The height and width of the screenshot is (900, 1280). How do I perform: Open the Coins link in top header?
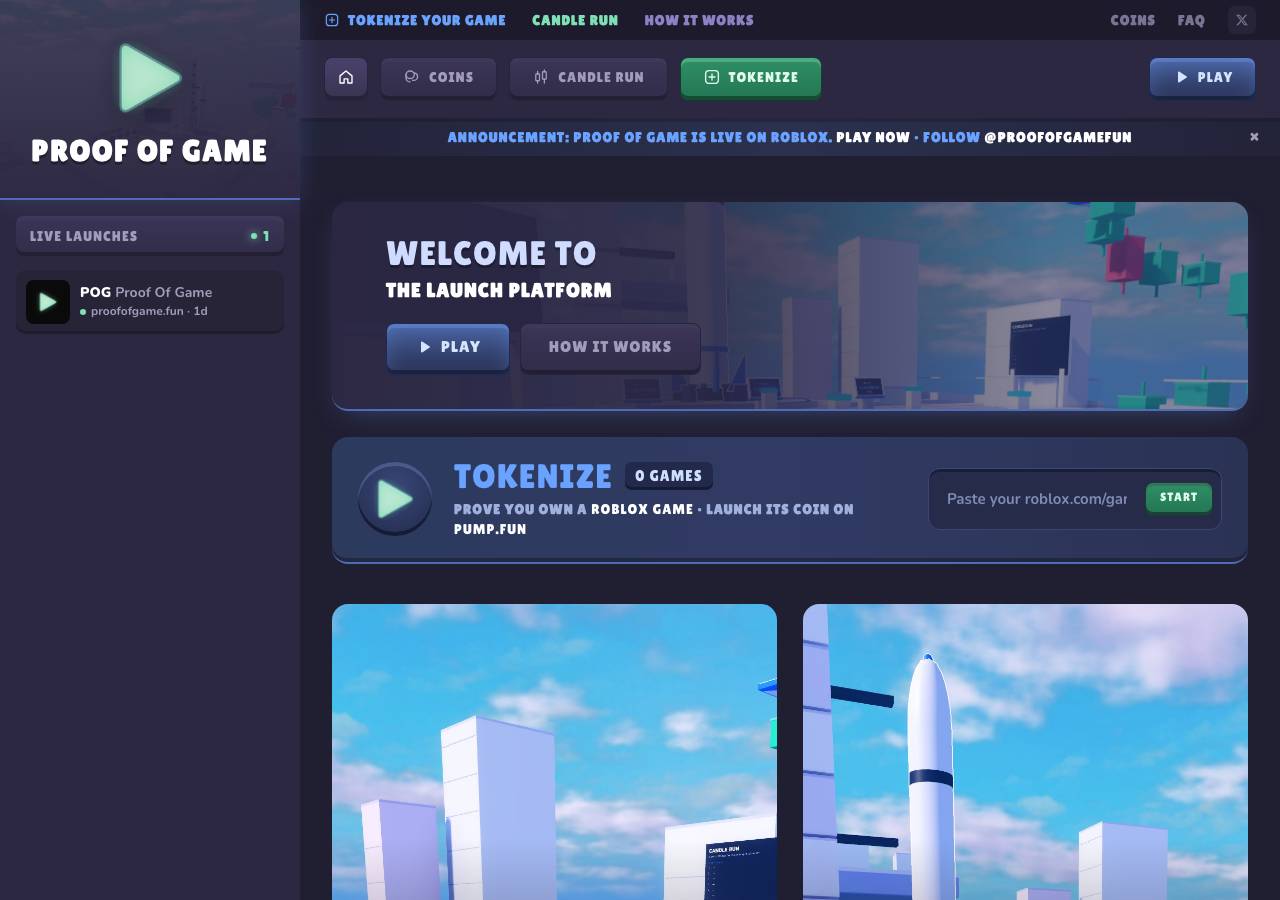[x=1132, y=20]
